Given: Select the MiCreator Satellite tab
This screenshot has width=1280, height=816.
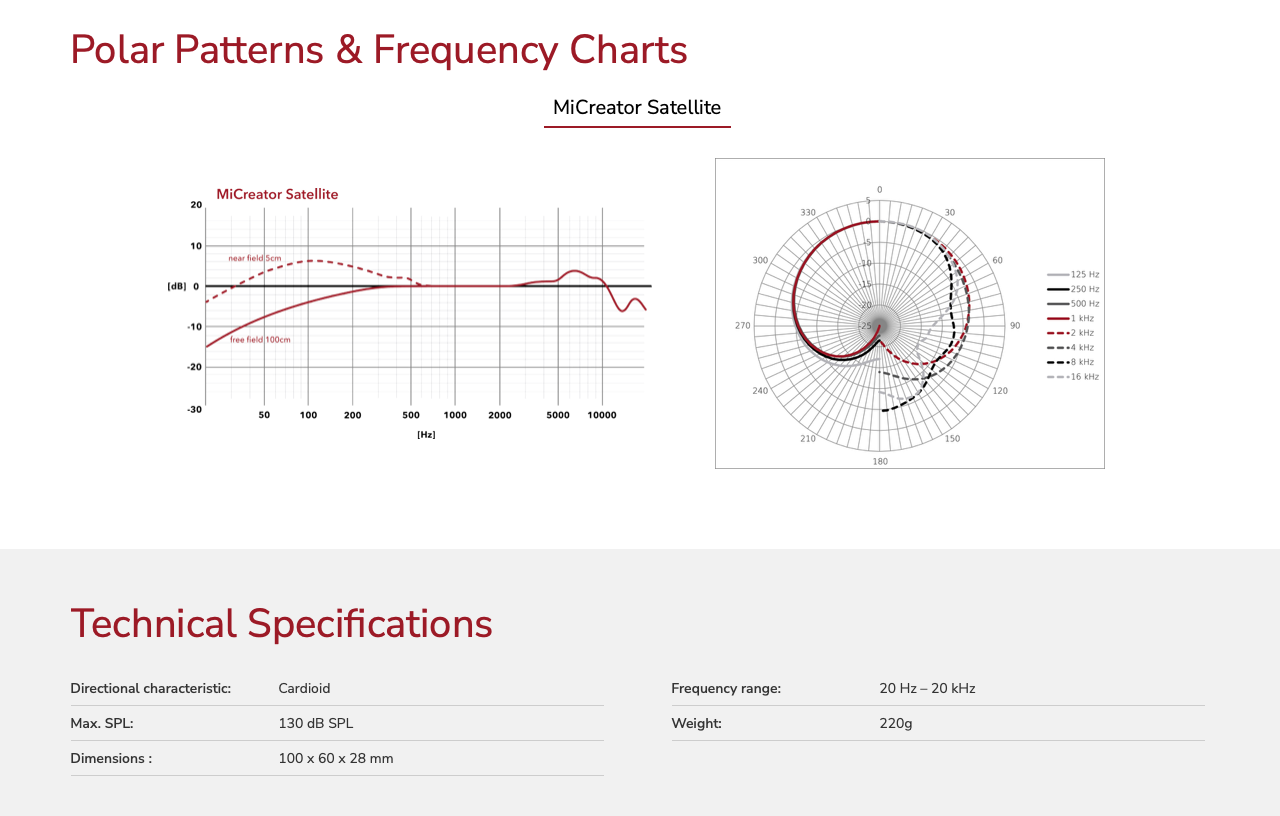Looking at the screenshot, I should point(637,108).
